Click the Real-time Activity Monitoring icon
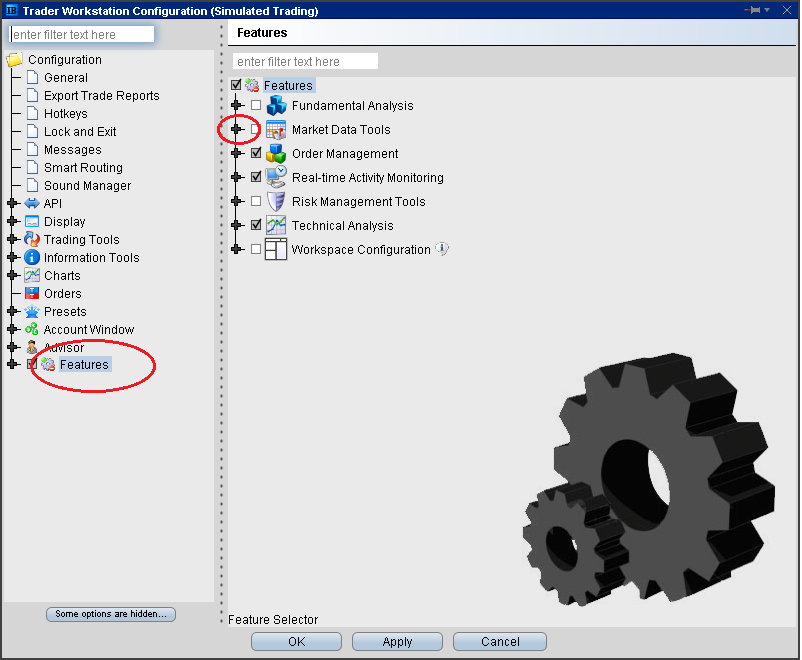Screen dimensions: 802x660 coord(276,177)
